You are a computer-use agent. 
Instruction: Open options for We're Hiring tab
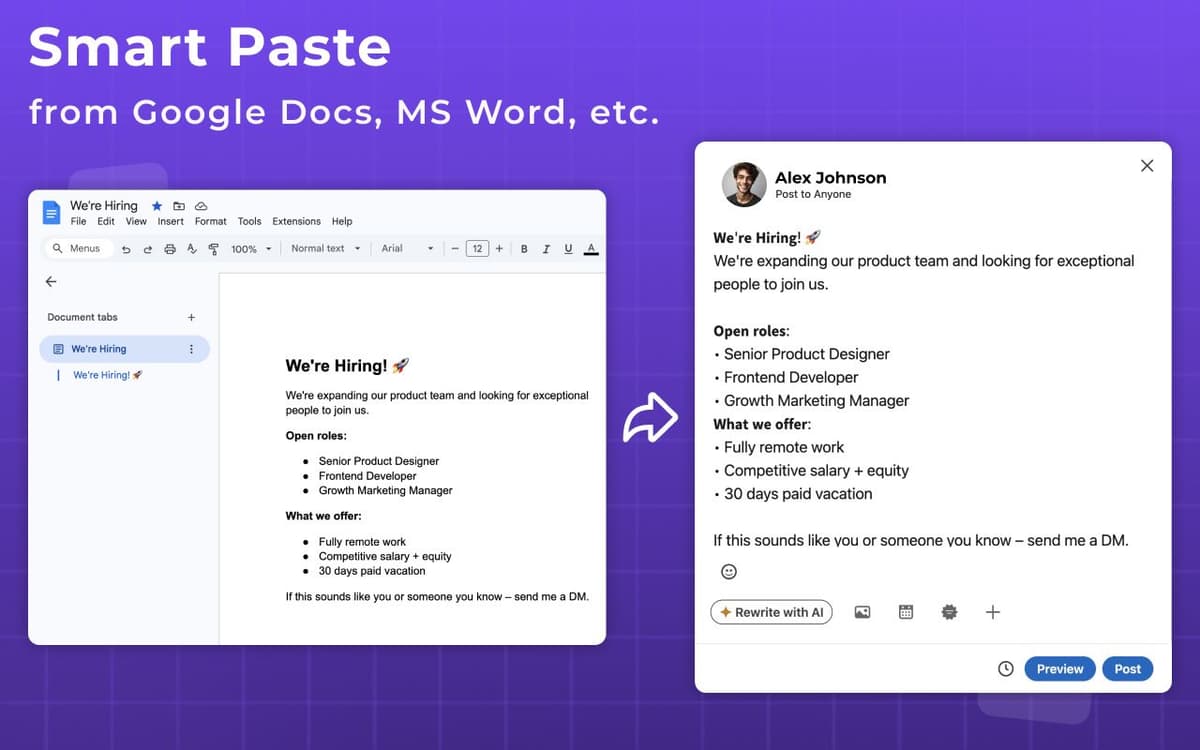point(191,349)
